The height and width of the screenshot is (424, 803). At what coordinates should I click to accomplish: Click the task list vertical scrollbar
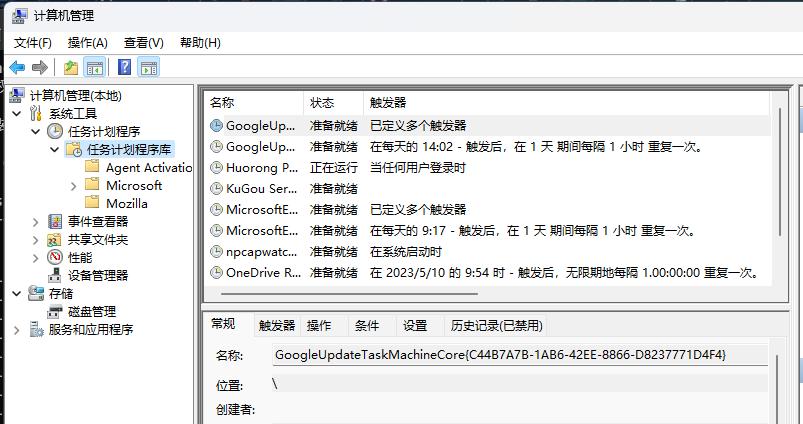[x=780, y=172]
